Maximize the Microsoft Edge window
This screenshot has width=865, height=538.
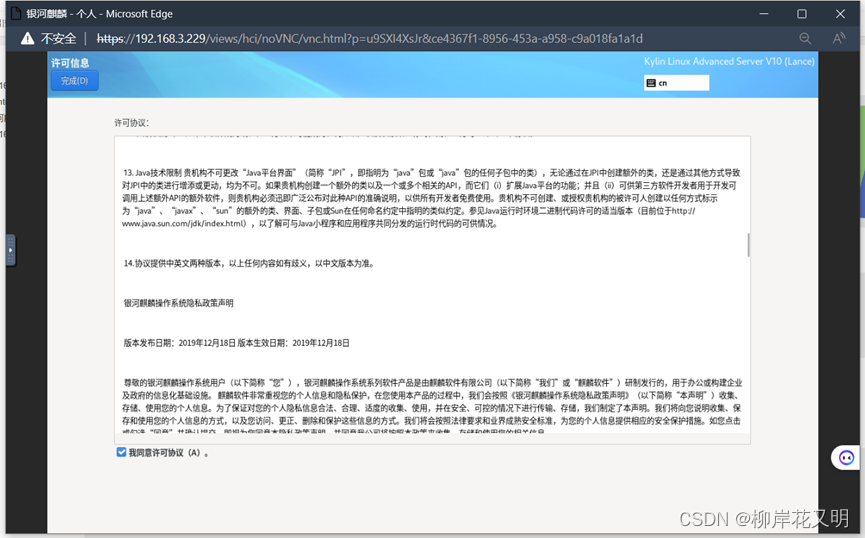tap(802, 14)
